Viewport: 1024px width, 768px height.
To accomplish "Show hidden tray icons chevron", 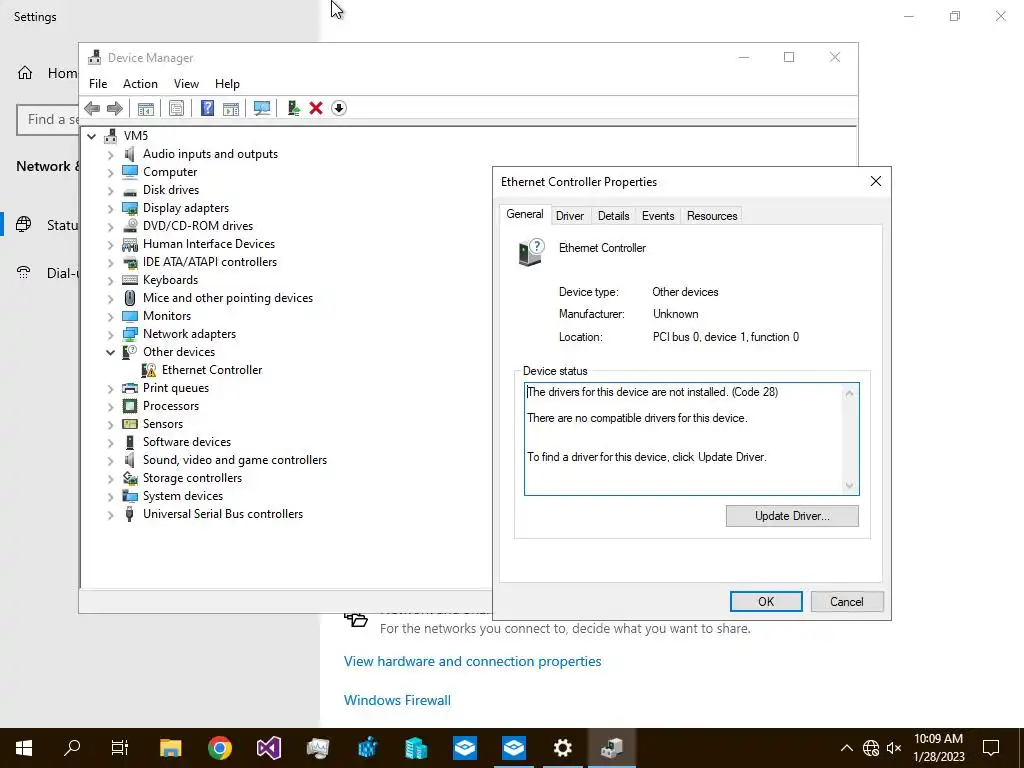I will [x=846, y=748].
